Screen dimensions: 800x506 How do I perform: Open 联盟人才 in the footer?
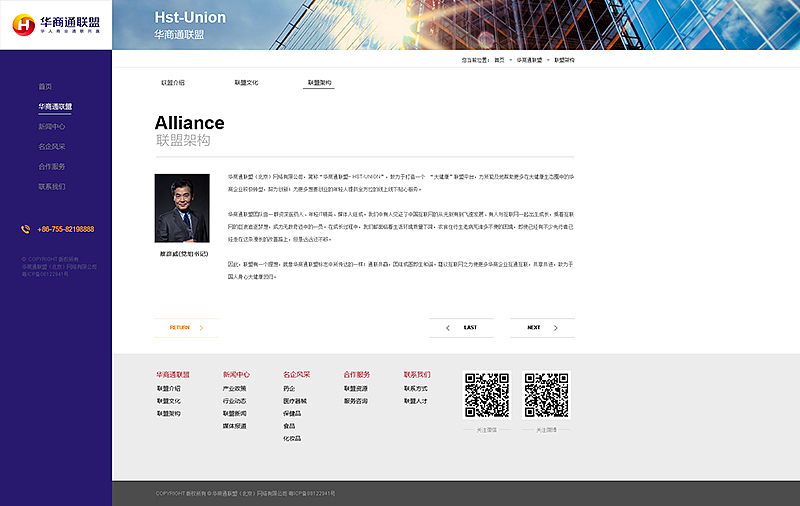(x=416, y=401)
